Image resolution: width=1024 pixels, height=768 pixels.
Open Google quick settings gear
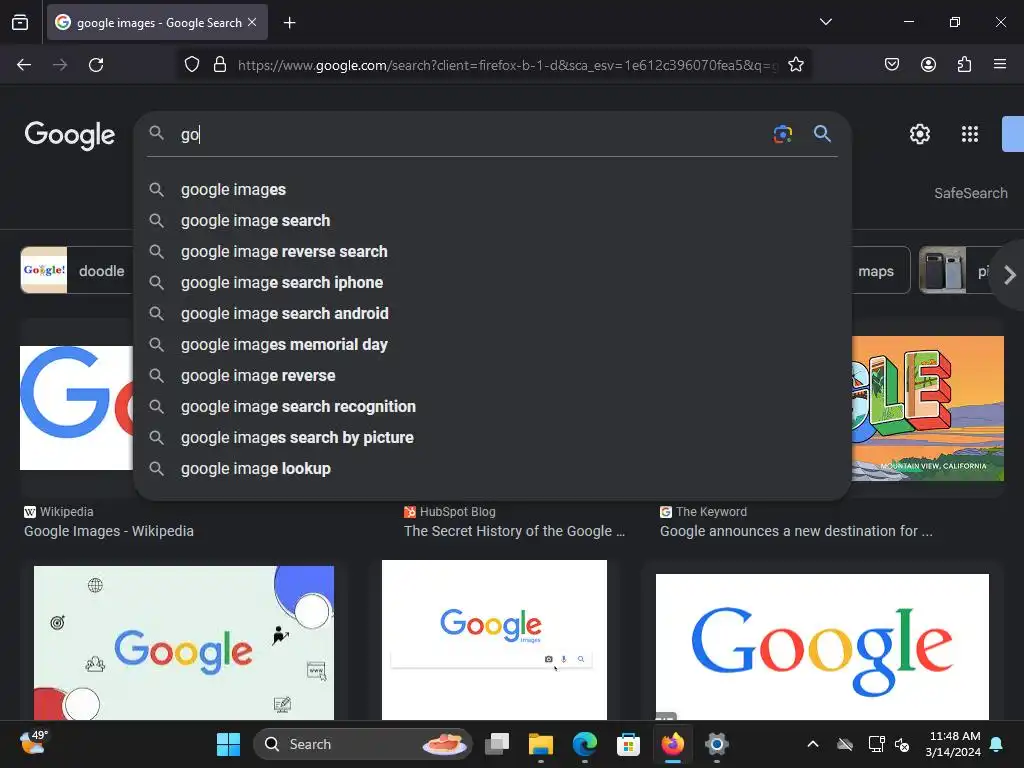click(920, 134)
